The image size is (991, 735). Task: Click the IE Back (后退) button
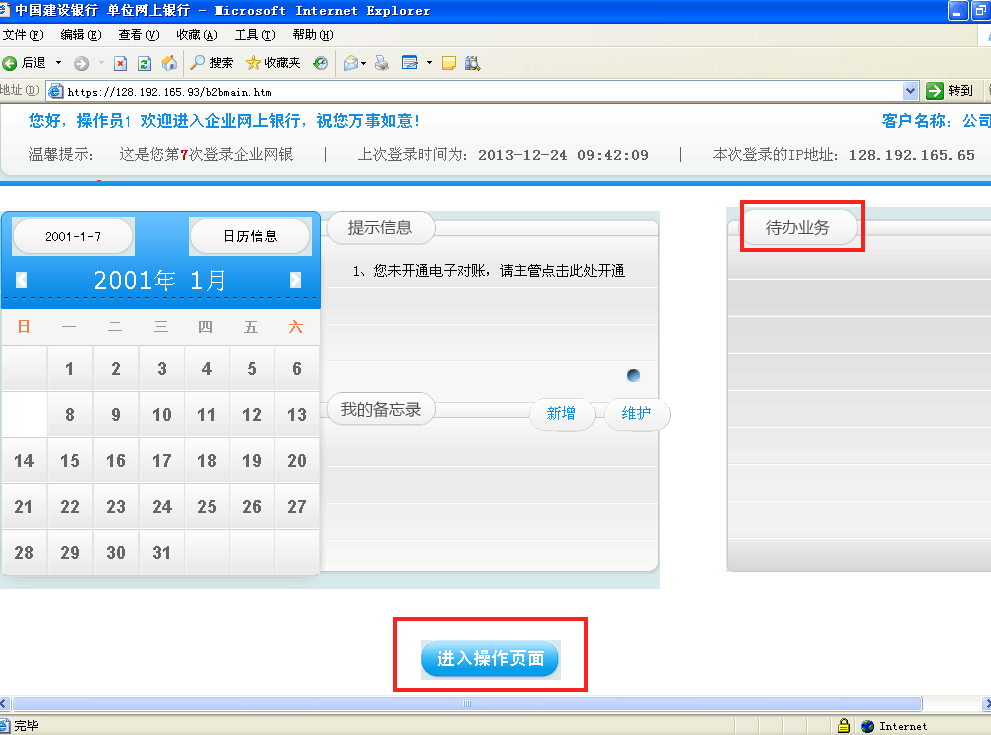[24, 63]
